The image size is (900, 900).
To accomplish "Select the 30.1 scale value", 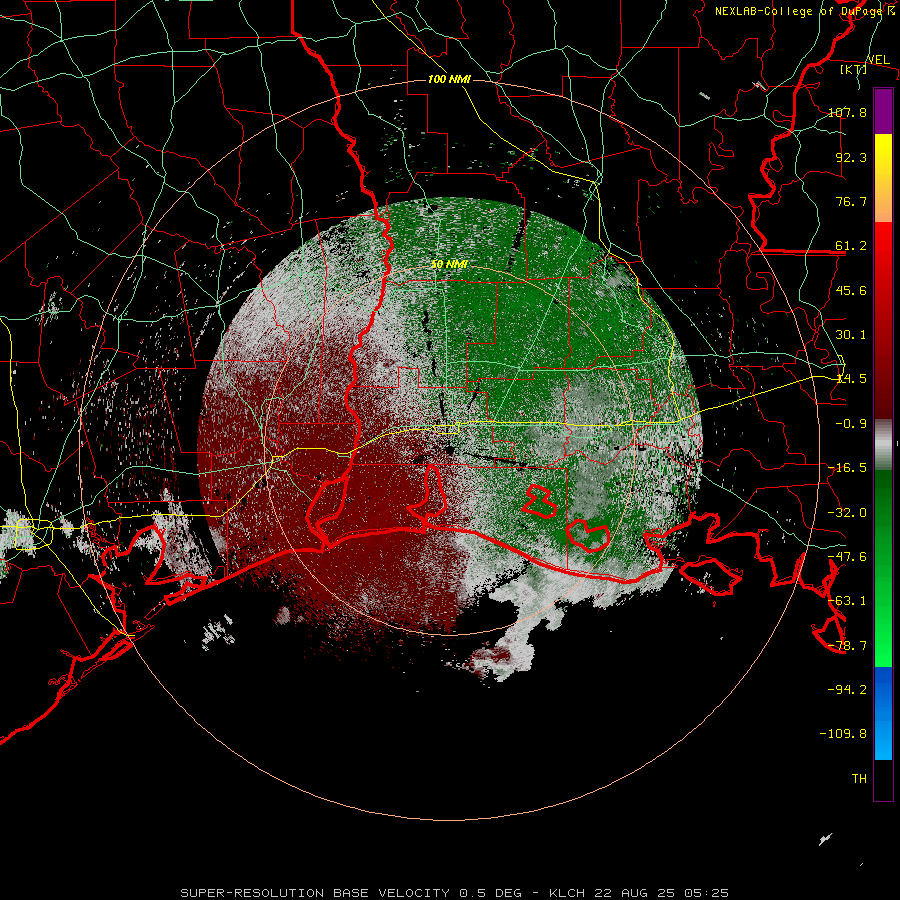I will [851, 335].
